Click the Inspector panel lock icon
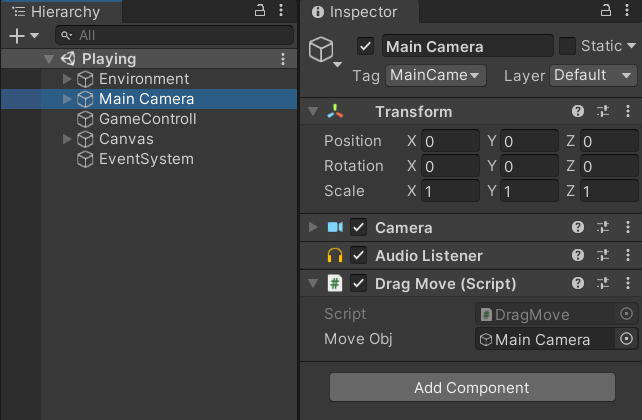The width and height of the screenshot is (642, 420). click(x=605, y=11)
